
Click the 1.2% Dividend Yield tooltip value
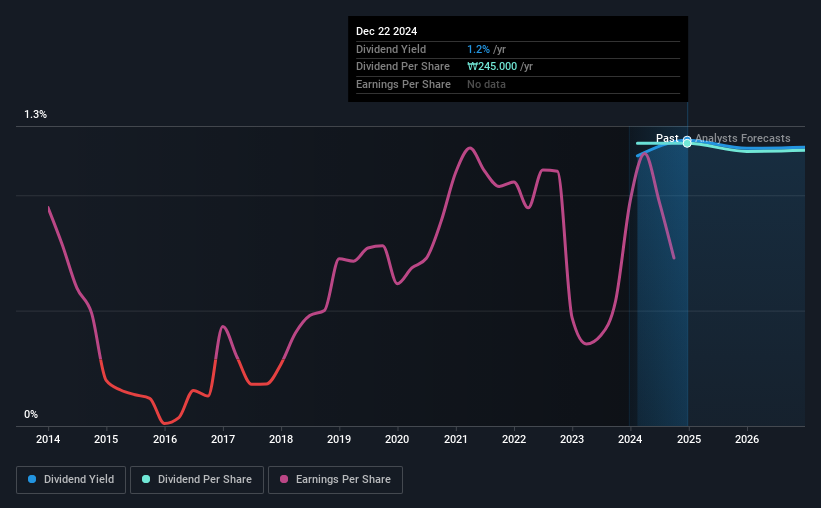coord(479,49)
